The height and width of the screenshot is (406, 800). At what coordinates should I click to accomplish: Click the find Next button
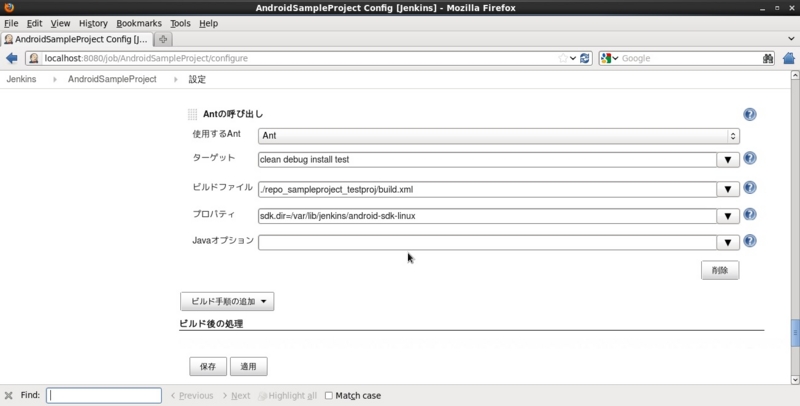pyautogui.click(x=236, y=395)
